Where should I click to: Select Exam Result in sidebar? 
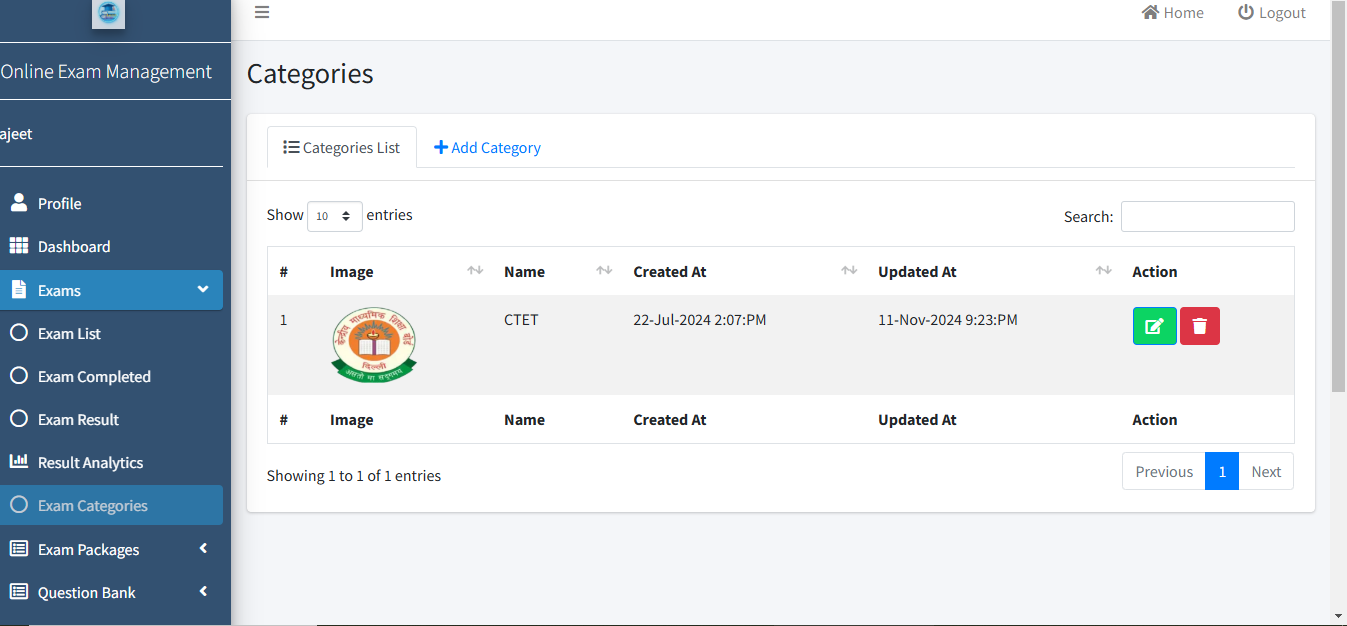click(x=78, y=420)
